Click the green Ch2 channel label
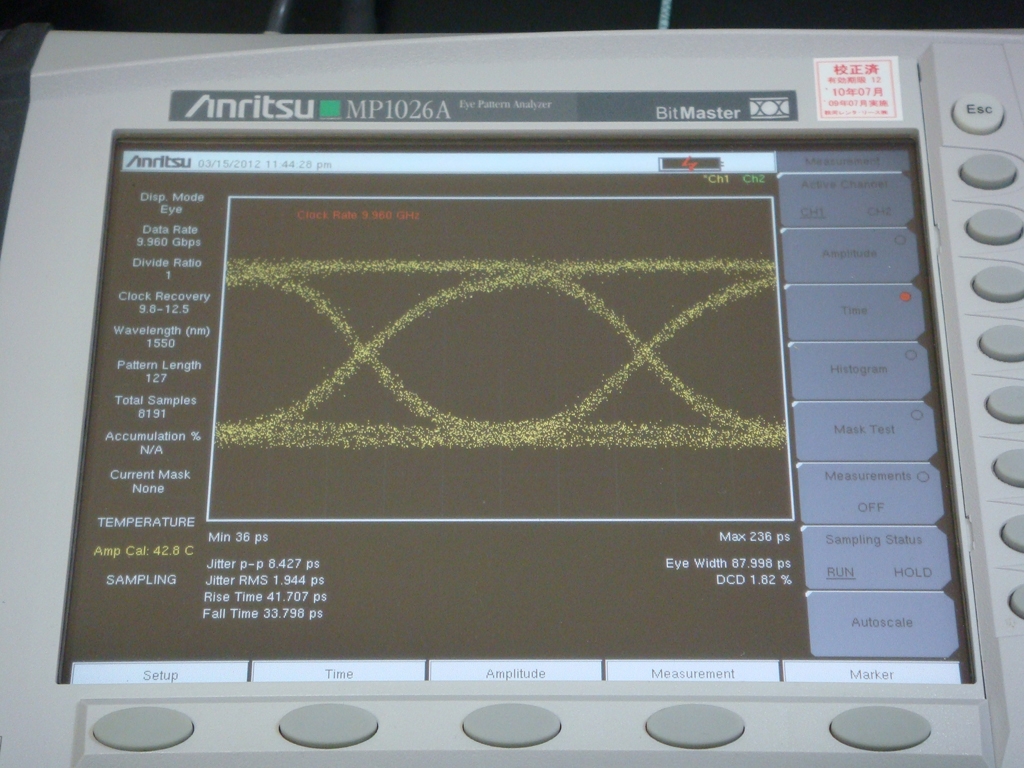The height and width of the screenshot is (768, 1024). [x=754, y=178]
